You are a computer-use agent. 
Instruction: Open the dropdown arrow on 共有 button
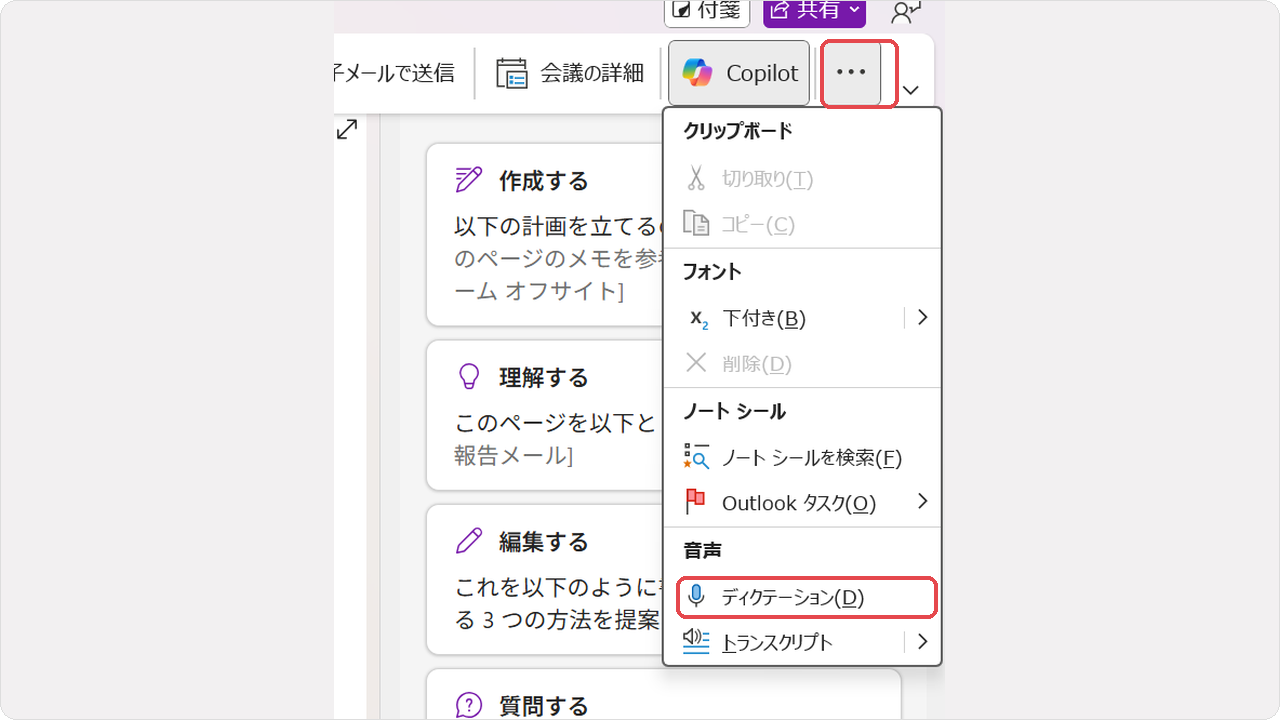[854, 10]
